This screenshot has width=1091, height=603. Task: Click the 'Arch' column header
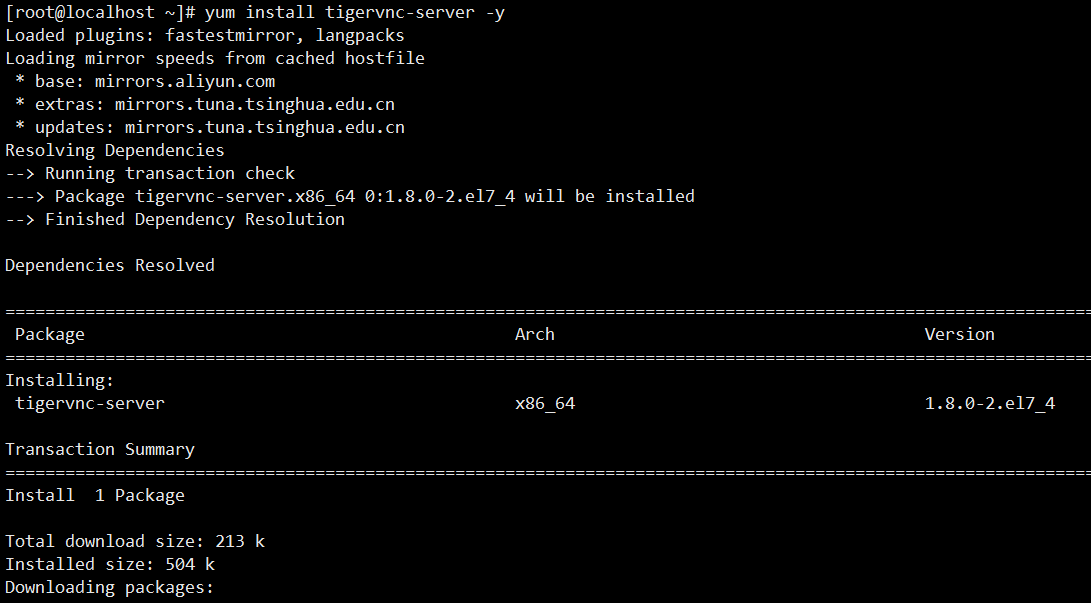pyautogui.click(x=534, y=335)
